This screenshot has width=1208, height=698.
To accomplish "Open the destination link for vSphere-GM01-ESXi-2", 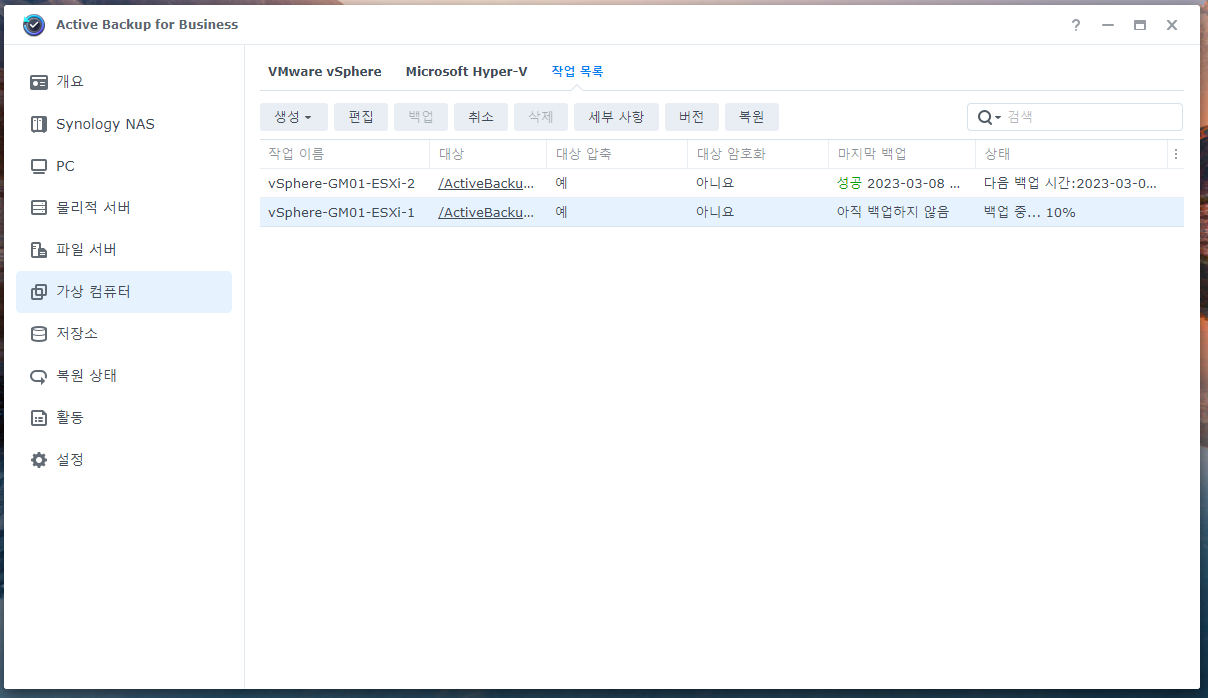I will (x=486, y=184).
